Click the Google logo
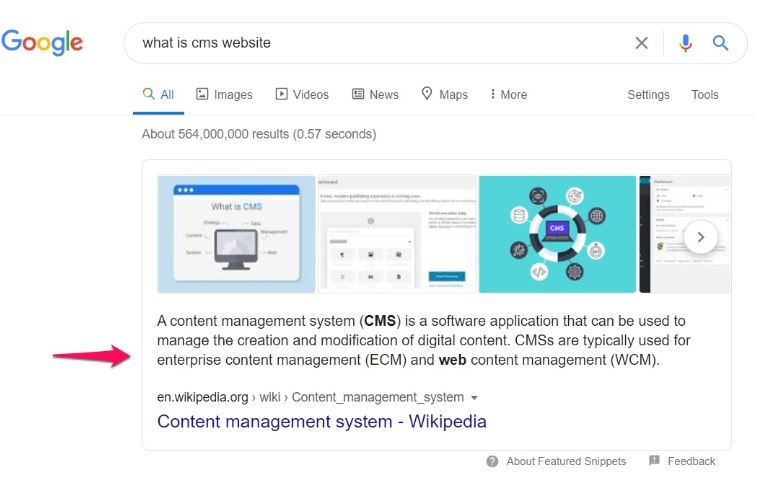This screenshot has height=490, width=757. click(x=42, y=42)
